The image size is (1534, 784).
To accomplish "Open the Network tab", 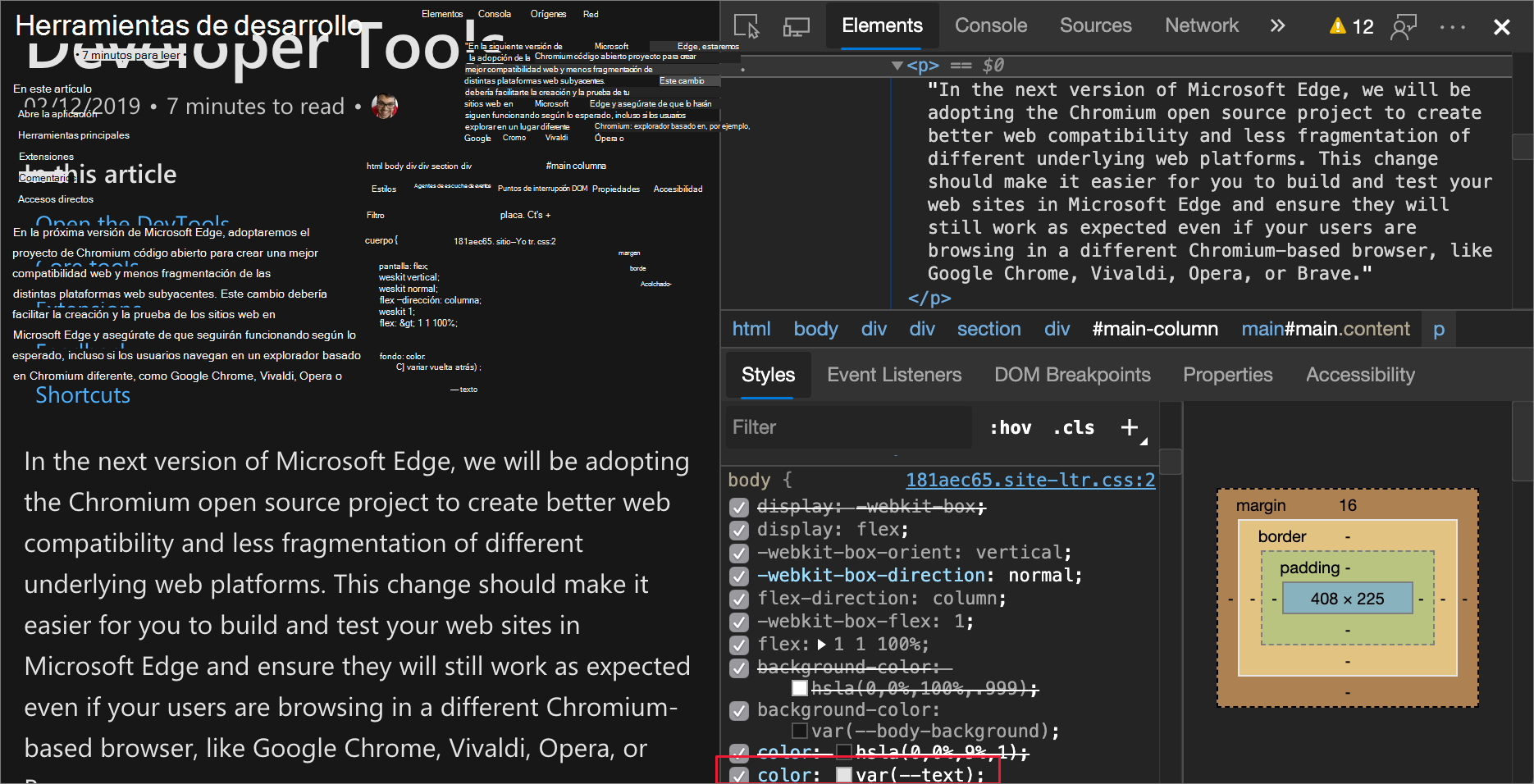I will pyautogui.click(x=1201, y=25).
